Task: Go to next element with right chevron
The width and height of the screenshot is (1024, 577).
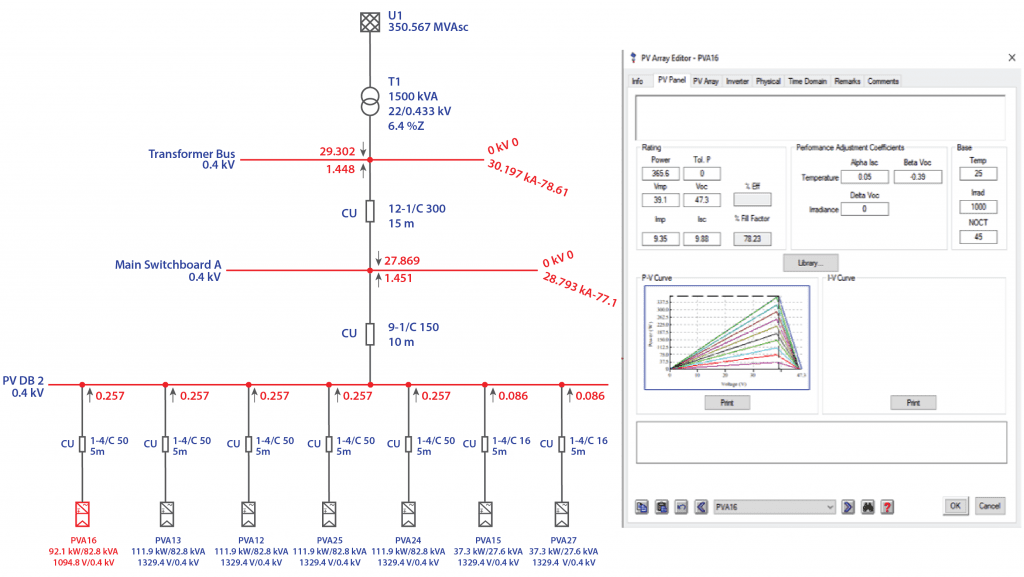Action: [848, 507]
